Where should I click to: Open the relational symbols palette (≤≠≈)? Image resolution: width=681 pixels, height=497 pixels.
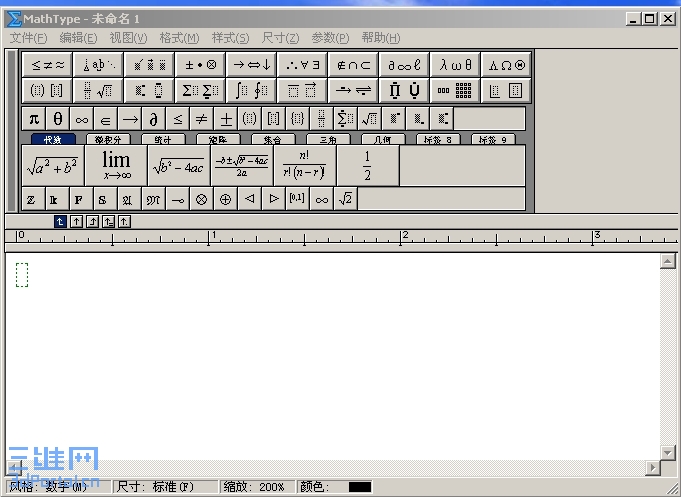47,65
